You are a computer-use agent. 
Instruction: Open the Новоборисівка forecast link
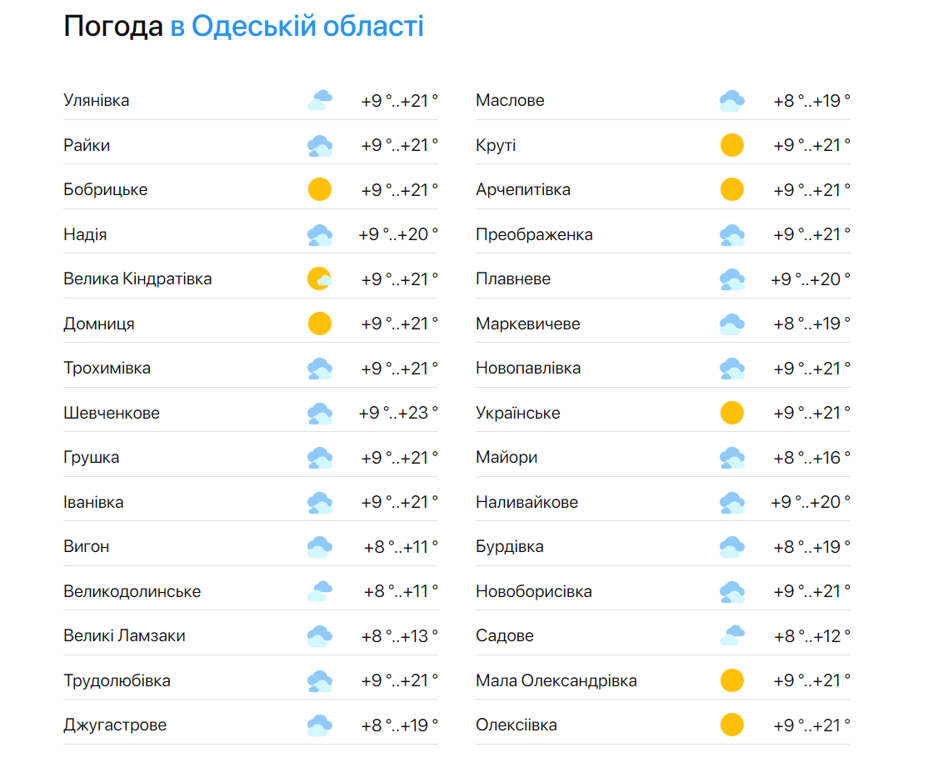pyautogui.click(x=534, y=592)
